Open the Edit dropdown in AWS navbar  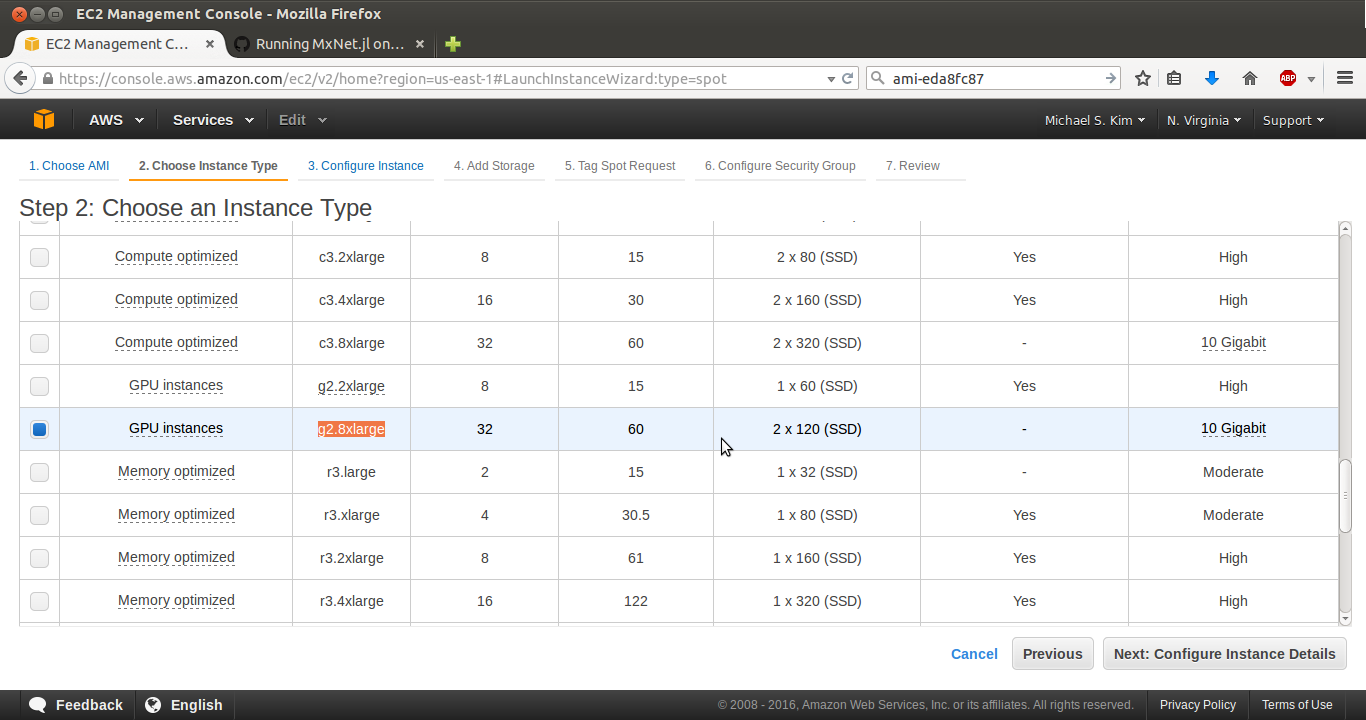(303, 120)
